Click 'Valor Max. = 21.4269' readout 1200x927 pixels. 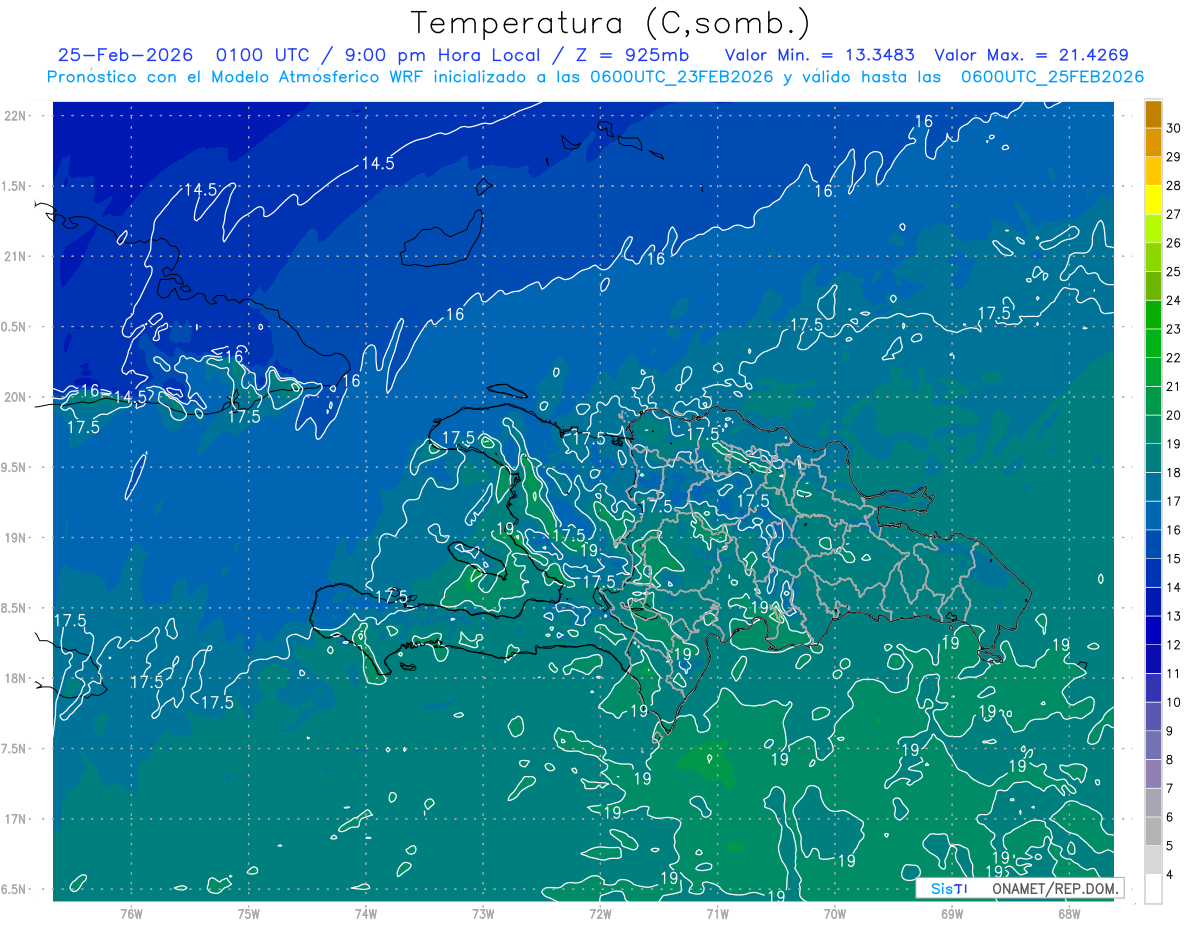[x=1032, y=55]
